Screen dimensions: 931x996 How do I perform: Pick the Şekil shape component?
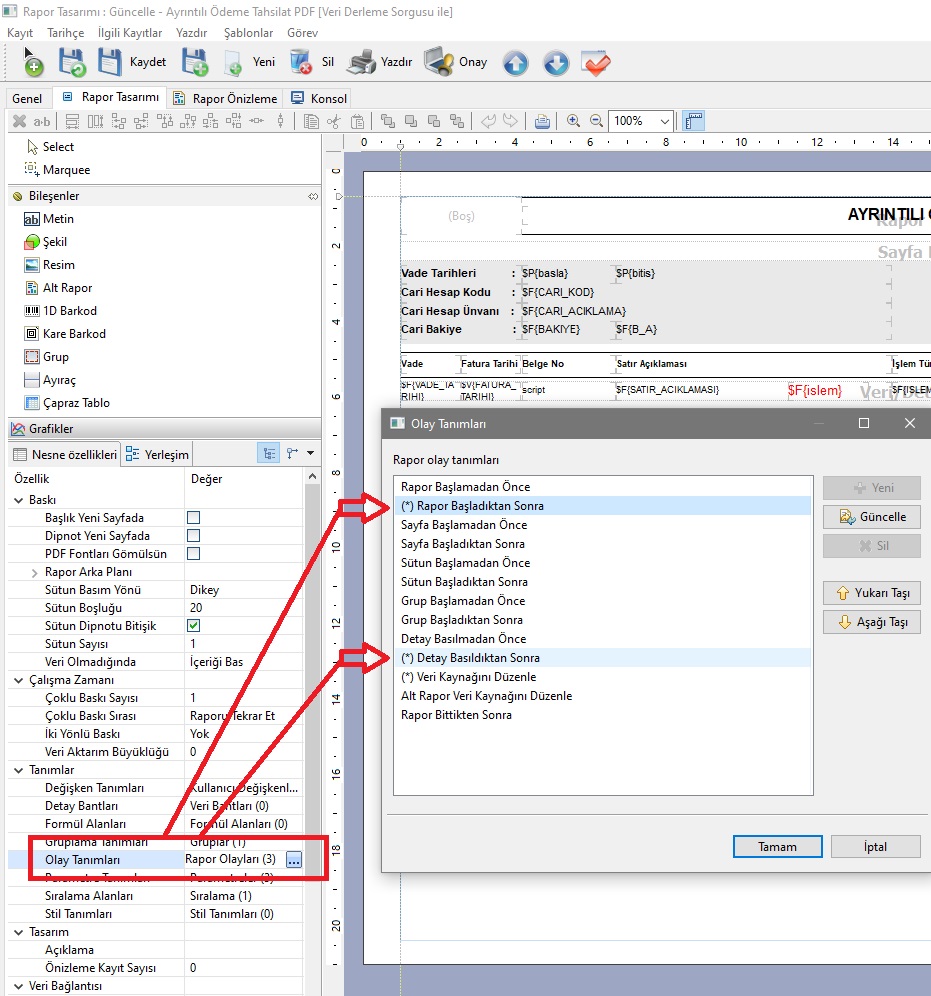pos(55,242)
